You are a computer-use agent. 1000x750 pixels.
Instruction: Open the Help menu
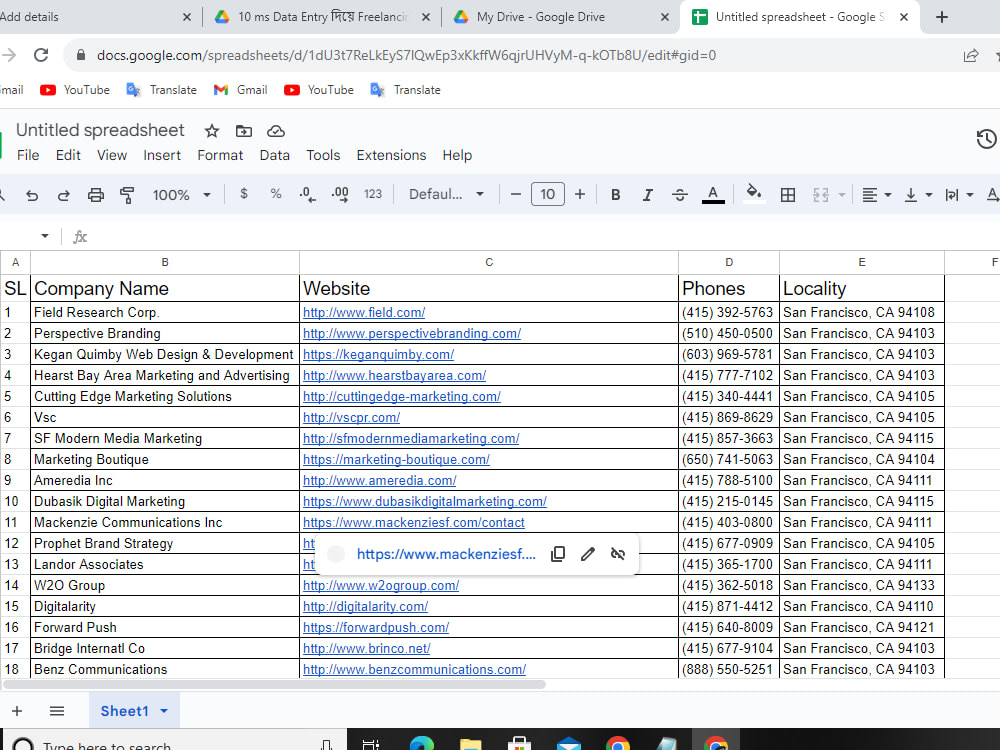457,155
